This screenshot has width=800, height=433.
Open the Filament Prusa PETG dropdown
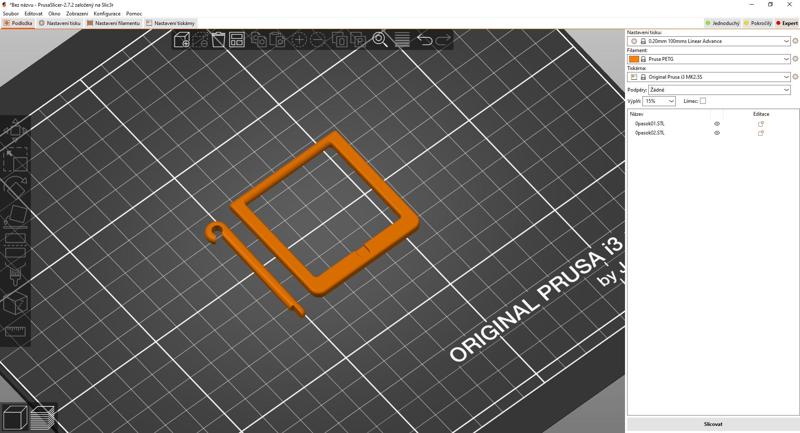(x=709, y=59)
